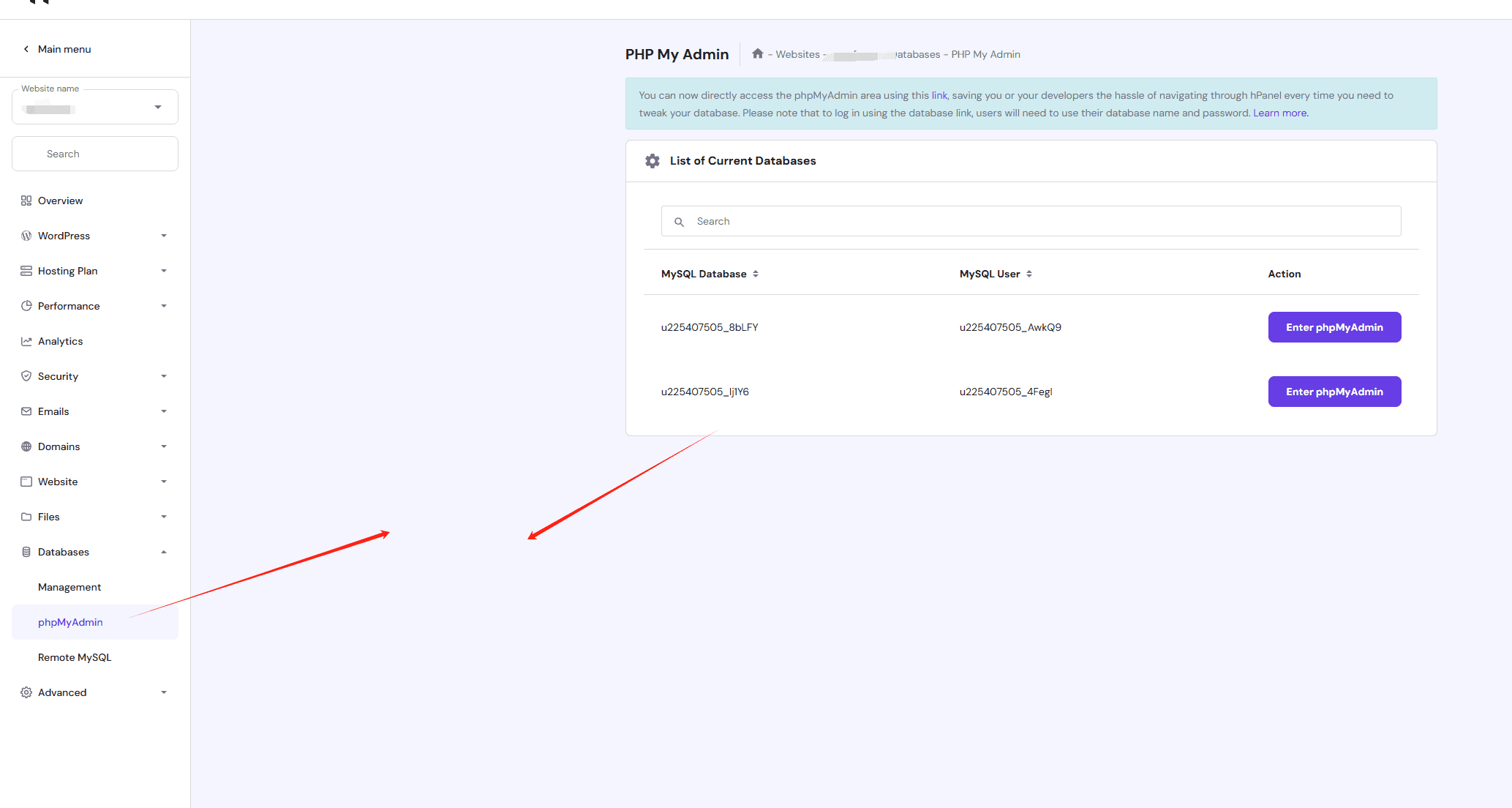
Task: Click the WordPress logo icon
Action: pos(26,236)
